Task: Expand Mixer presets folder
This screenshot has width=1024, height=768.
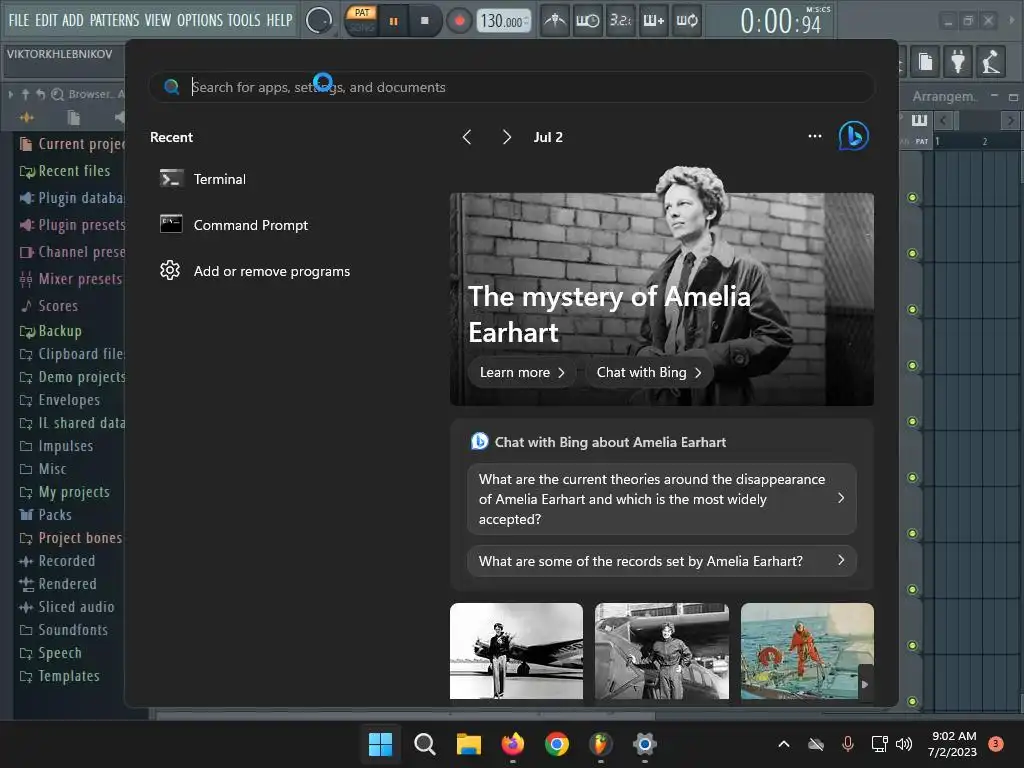Action: point(71,279)
